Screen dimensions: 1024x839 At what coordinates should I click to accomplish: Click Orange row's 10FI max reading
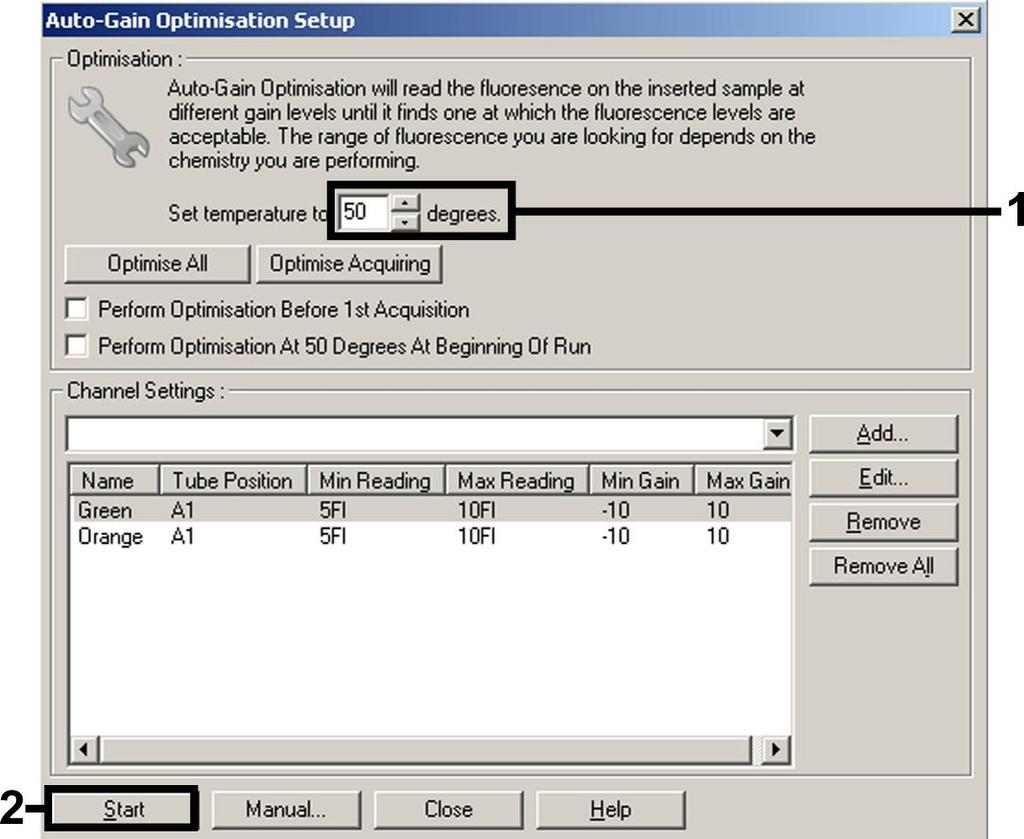476,537
